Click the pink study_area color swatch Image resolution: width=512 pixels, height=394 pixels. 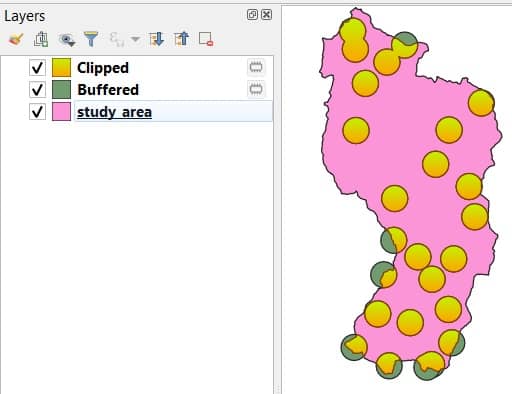tap(61, 111)
